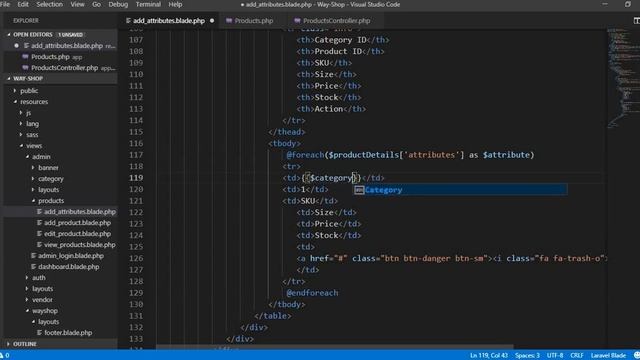Open the Selection menu
The image size is (640, 360).
49,4
